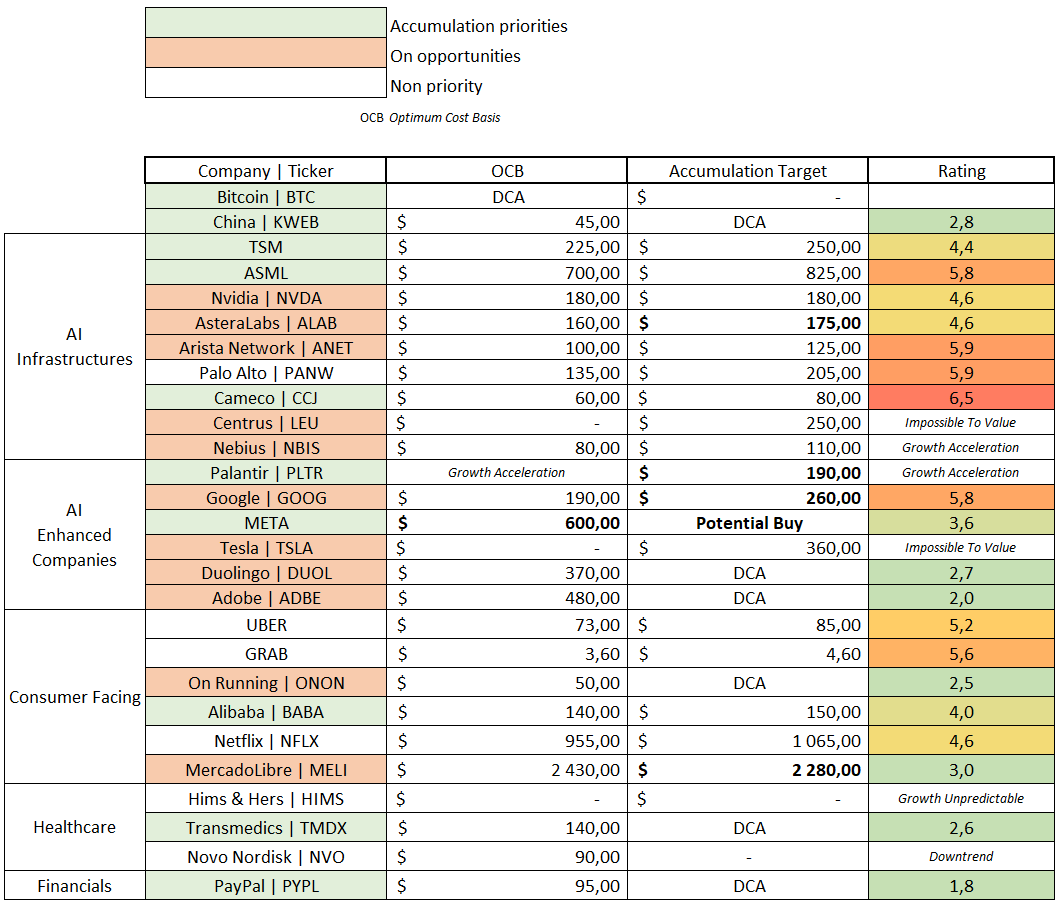This screenshot has height=904, width=1059.
Task: Click the green Accumulation priorities legend swatch
Action: (x=265, y=22)
